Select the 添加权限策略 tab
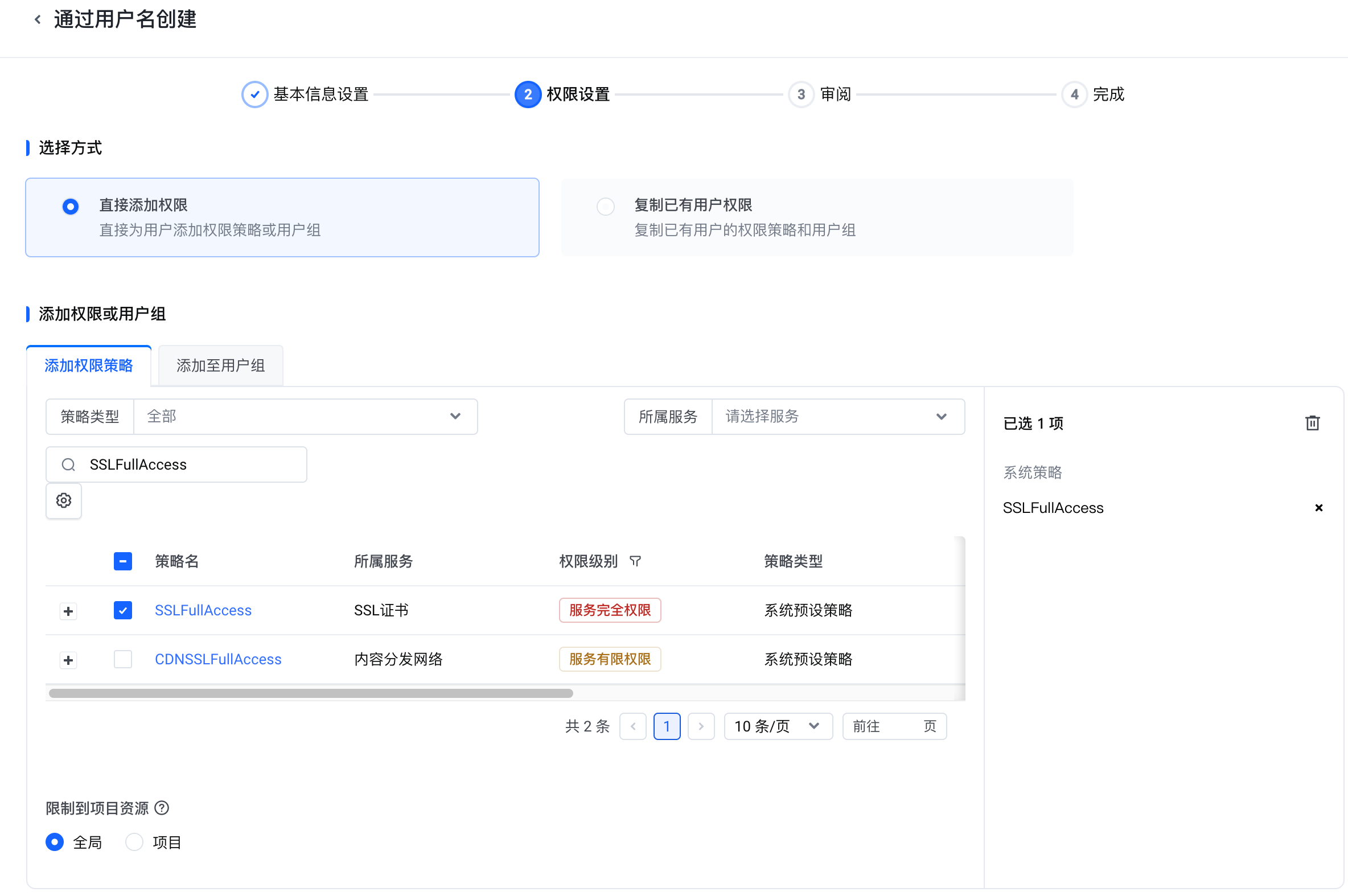The image size is (1348, 896). 89,365
